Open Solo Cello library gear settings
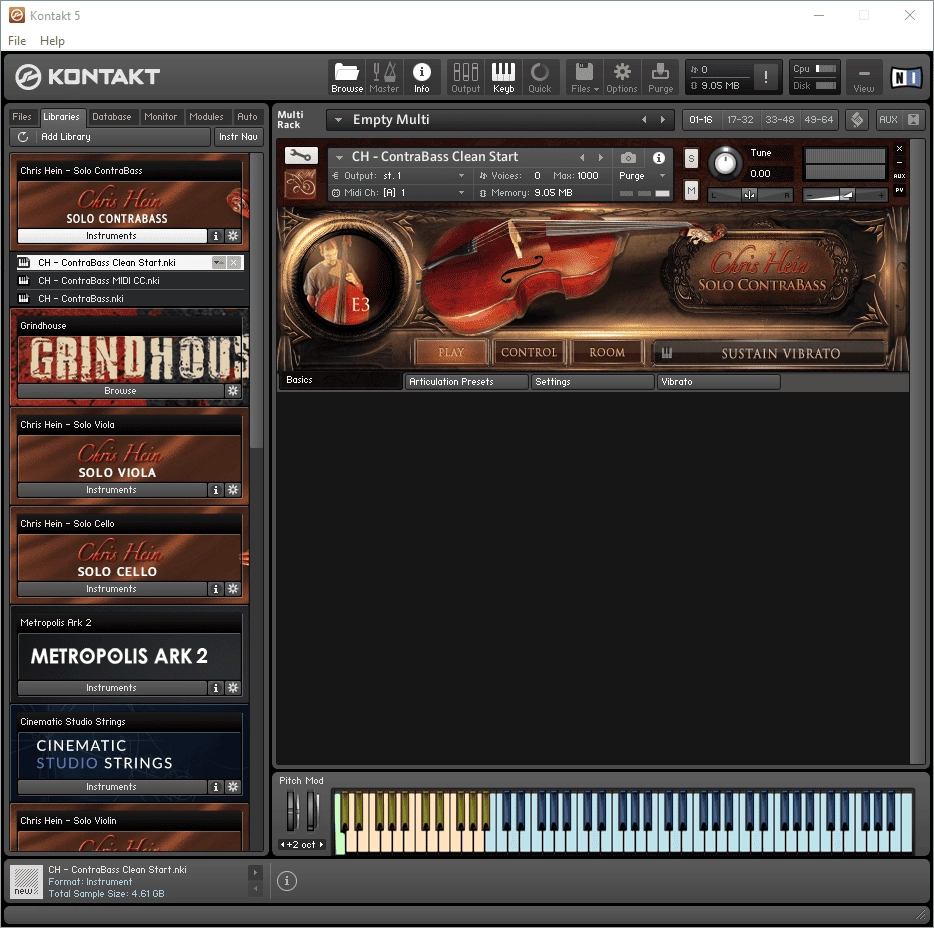 coord(233,588)
